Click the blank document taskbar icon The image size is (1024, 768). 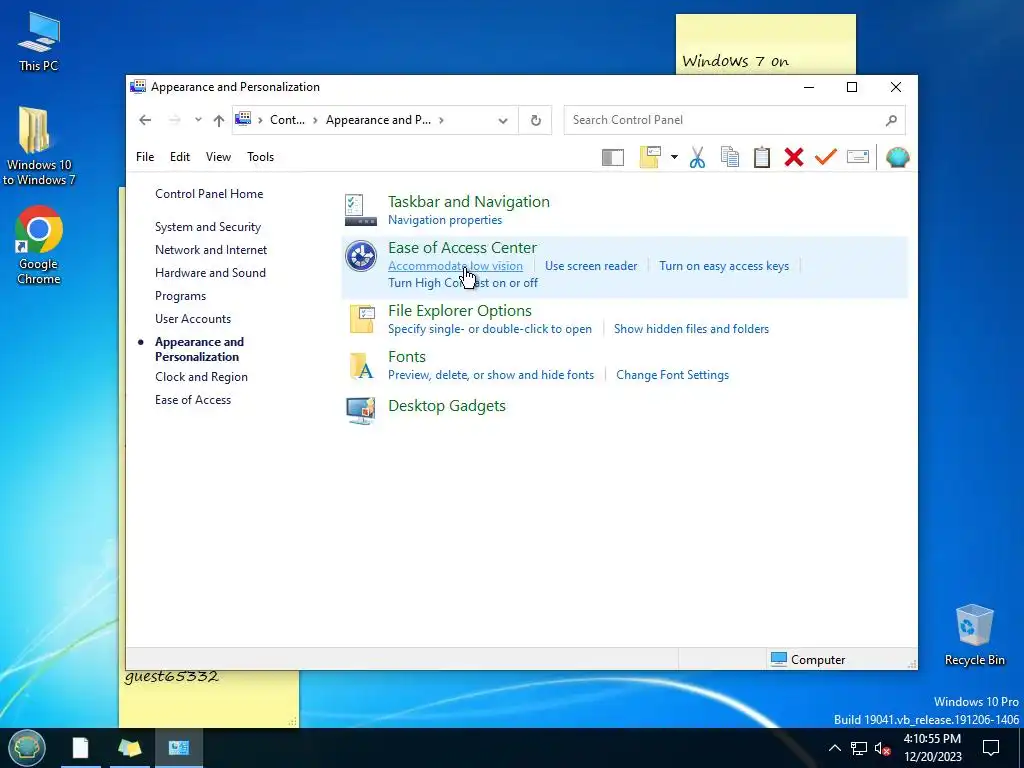pyautogui.click(x=80, y=748)
